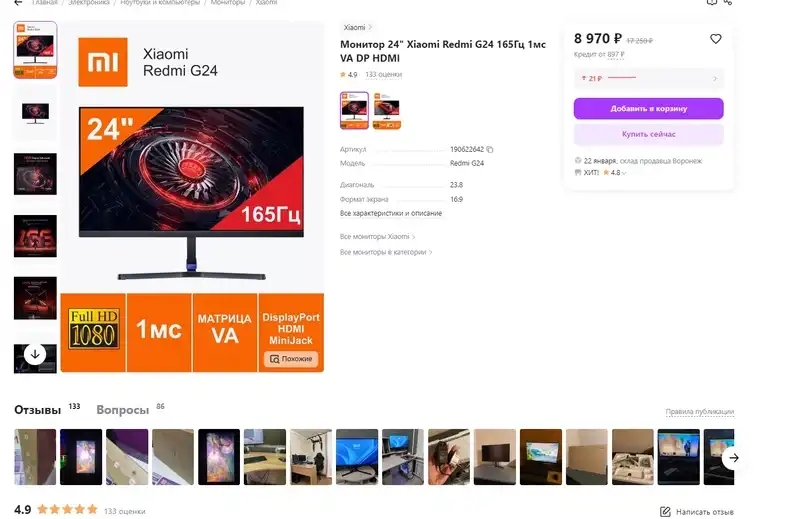Add product to favorites with heart icon
Screen dimensions: 807x519
[x=715, y=39]
